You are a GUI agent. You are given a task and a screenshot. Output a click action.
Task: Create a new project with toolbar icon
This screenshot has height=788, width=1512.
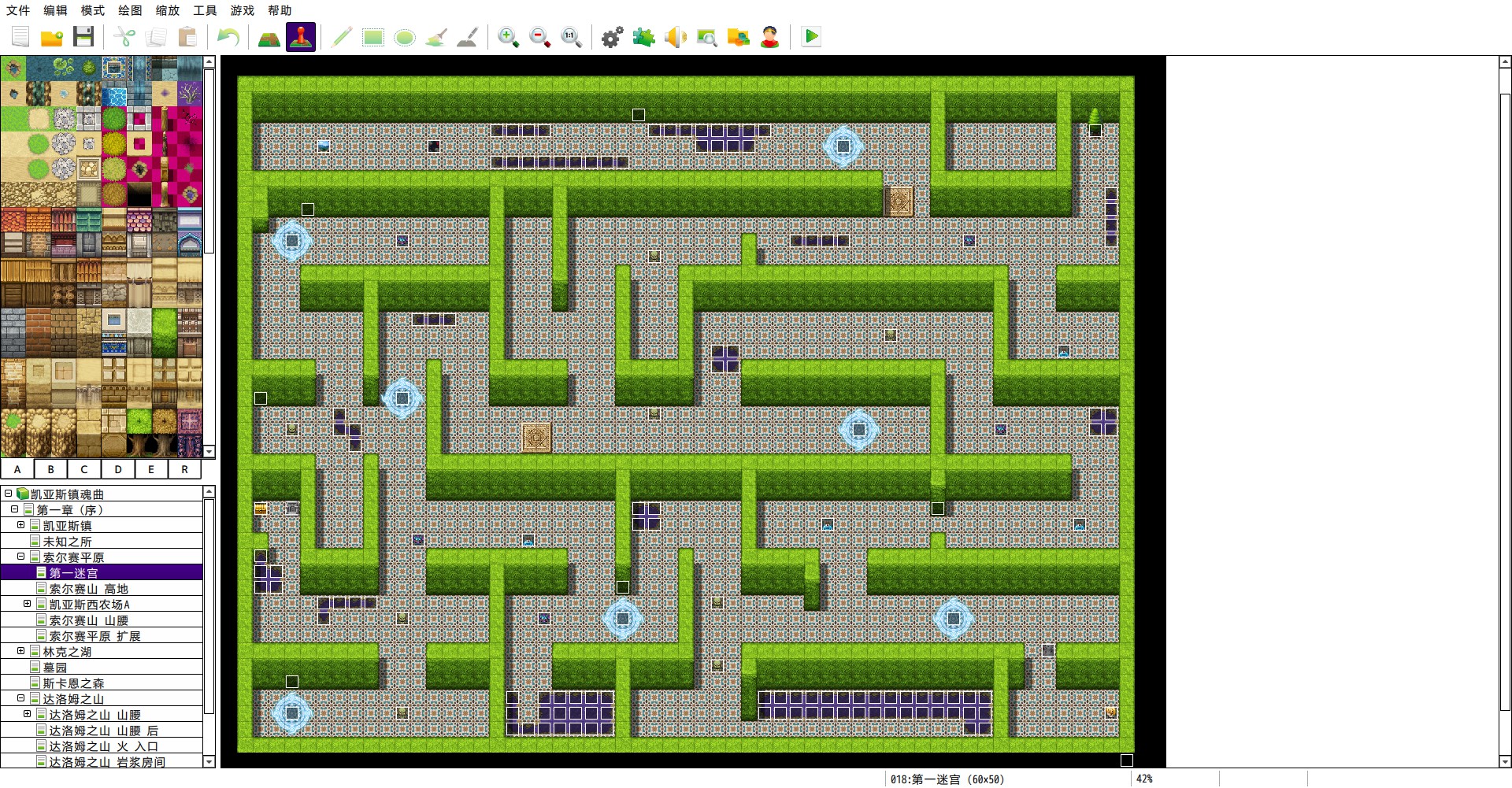click(x=20, y=37)
